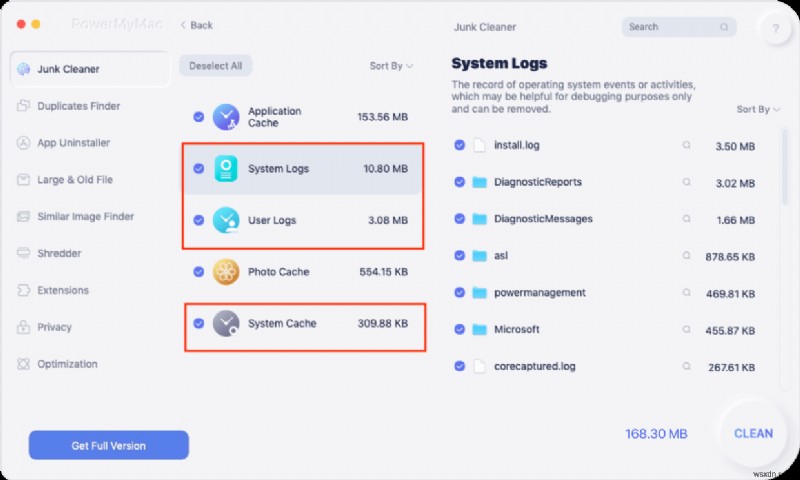
Task: Open the Sort By dropdown above categories
Action: point(391,66)
